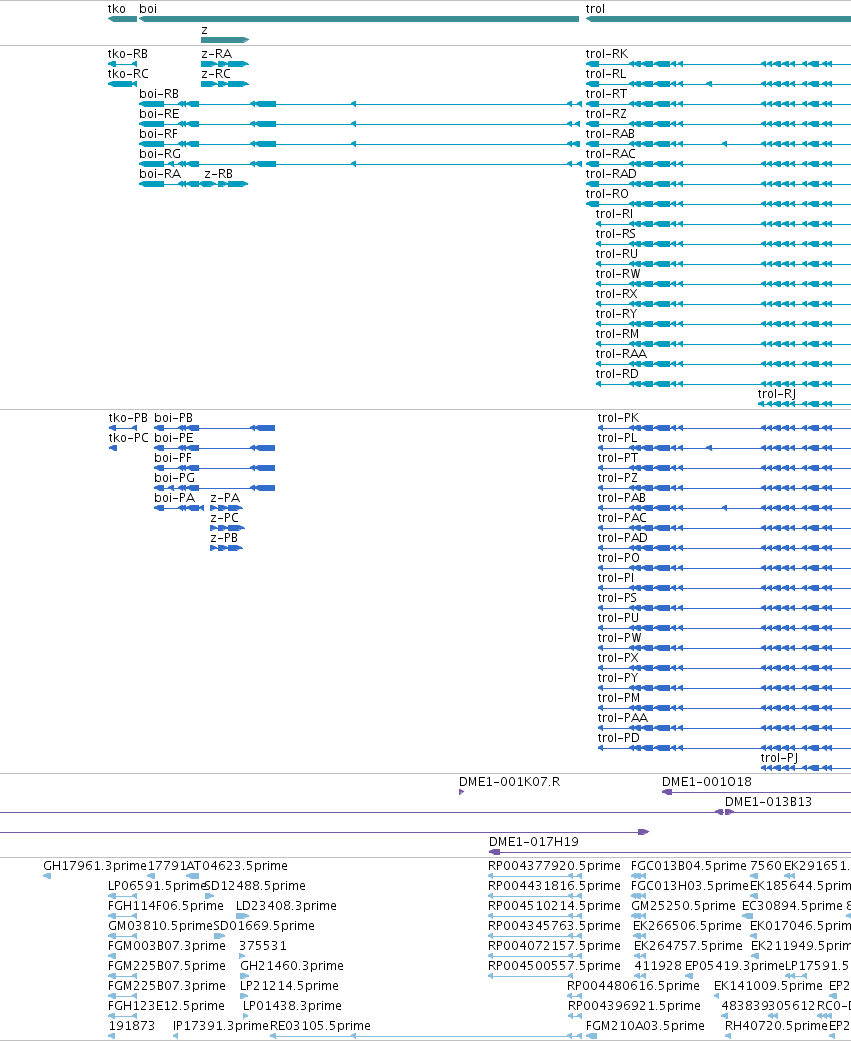Click GH21460.3prime EST label

[292, 965]
